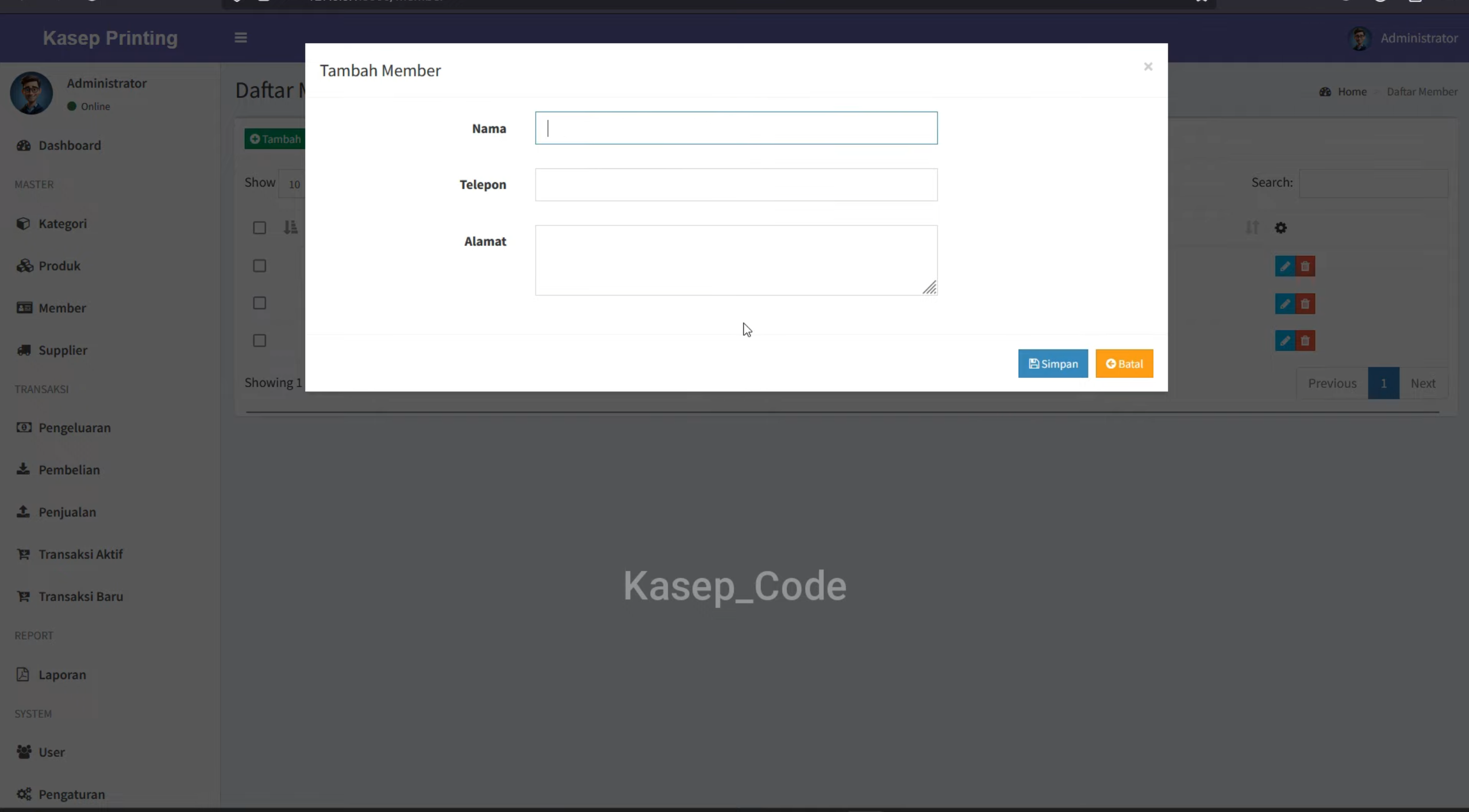This screenshot has width=1469, height=812.
Task: Open Transaksi Aktif cart icon
Action: 24,554
